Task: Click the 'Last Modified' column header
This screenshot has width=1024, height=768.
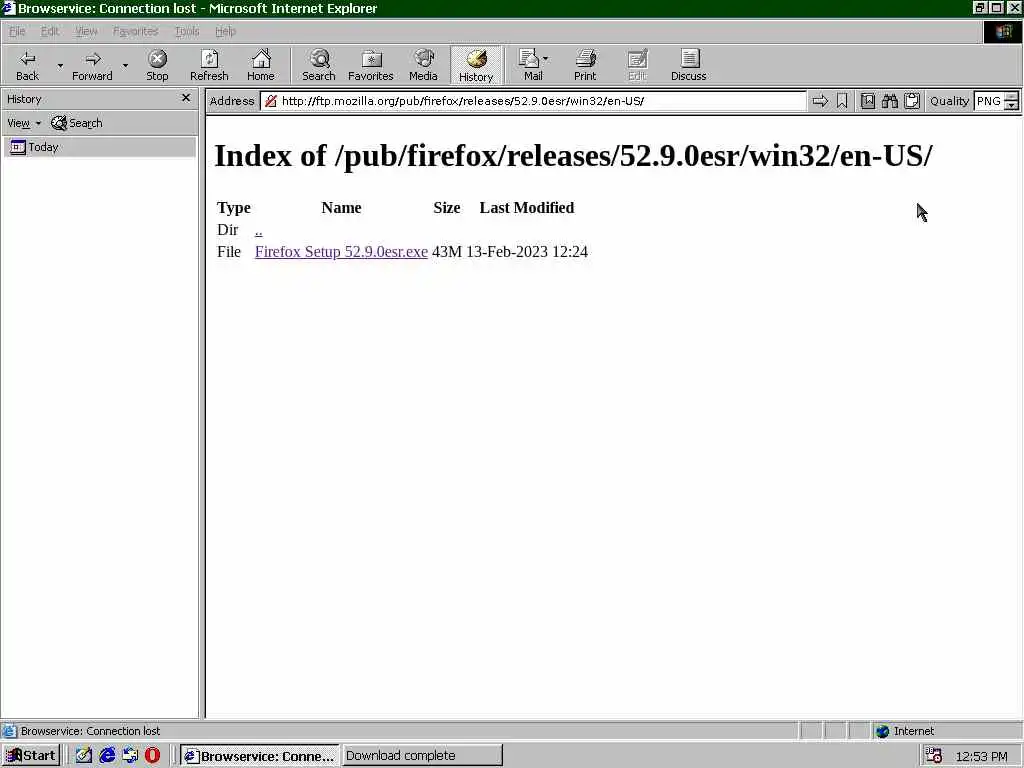Action: point(526,208)
